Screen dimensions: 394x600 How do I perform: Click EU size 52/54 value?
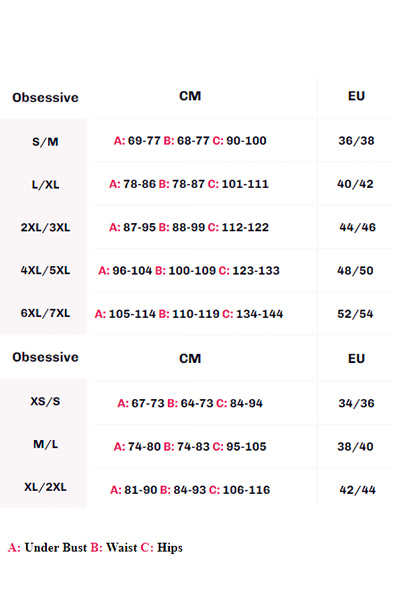pyautogui.click(x=355, y=314)
